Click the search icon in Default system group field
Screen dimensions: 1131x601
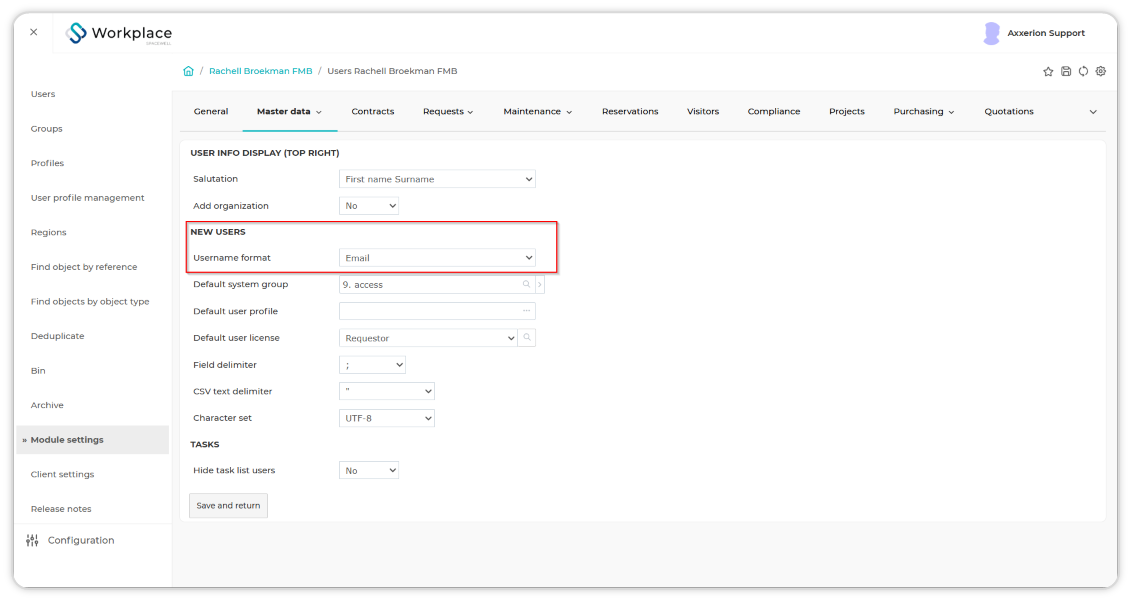coord(527,284)
